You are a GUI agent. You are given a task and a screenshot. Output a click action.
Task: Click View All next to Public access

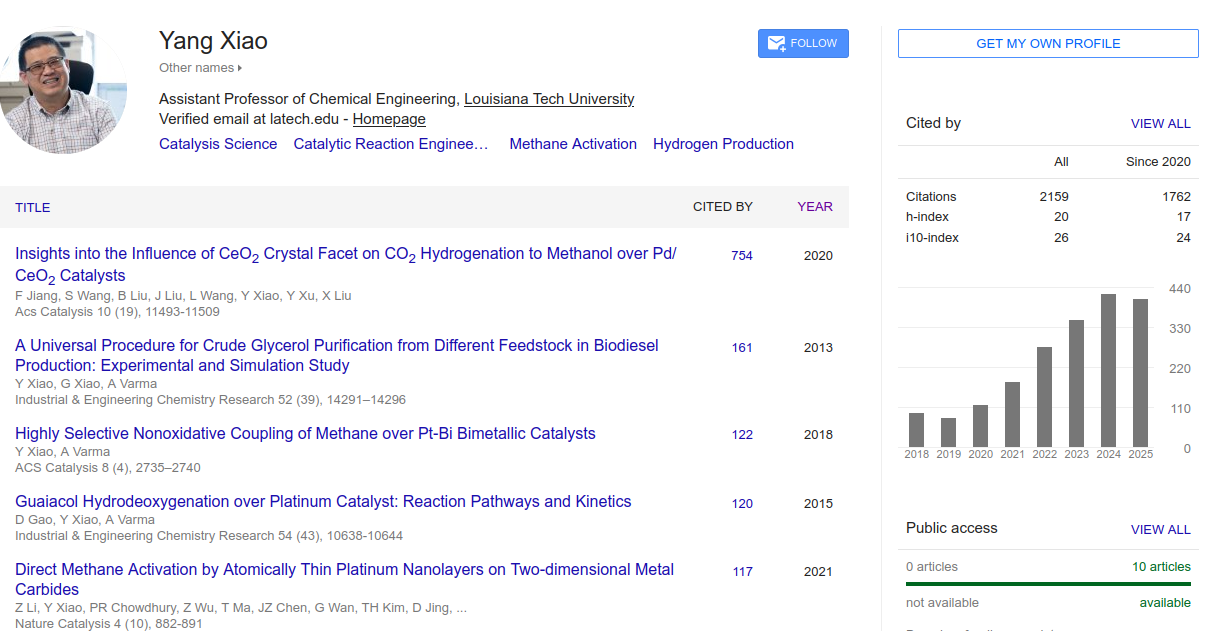click(x=1160, y=529)
